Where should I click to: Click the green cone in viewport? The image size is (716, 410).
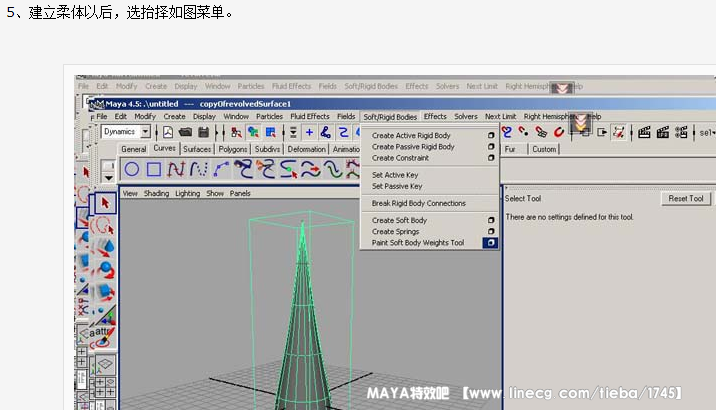[x=303, y=320]
